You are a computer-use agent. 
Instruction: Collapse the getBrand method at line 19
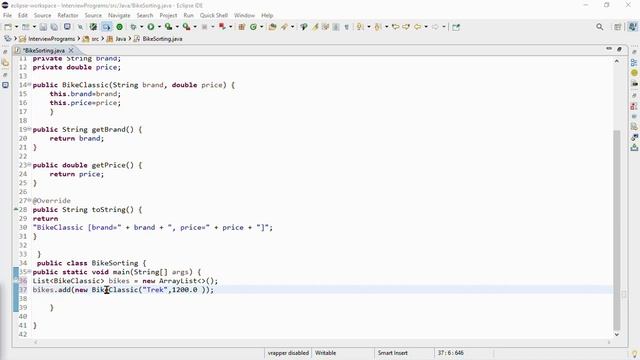(29, 129)
